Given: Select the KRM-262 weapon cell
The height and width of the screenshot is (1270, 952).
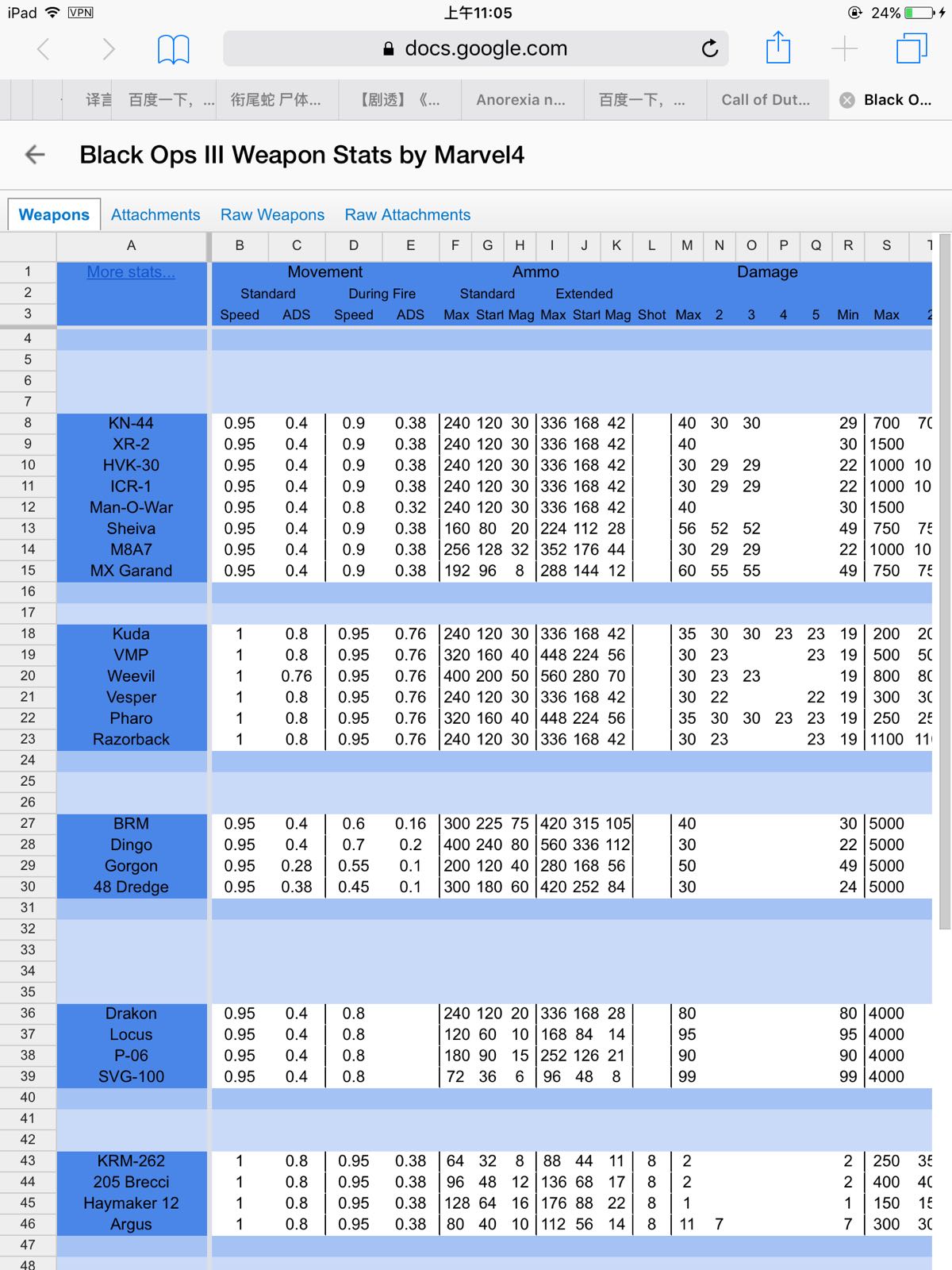Looking at the screenshot, I should pyautogui.click(x=131, y=1161).
